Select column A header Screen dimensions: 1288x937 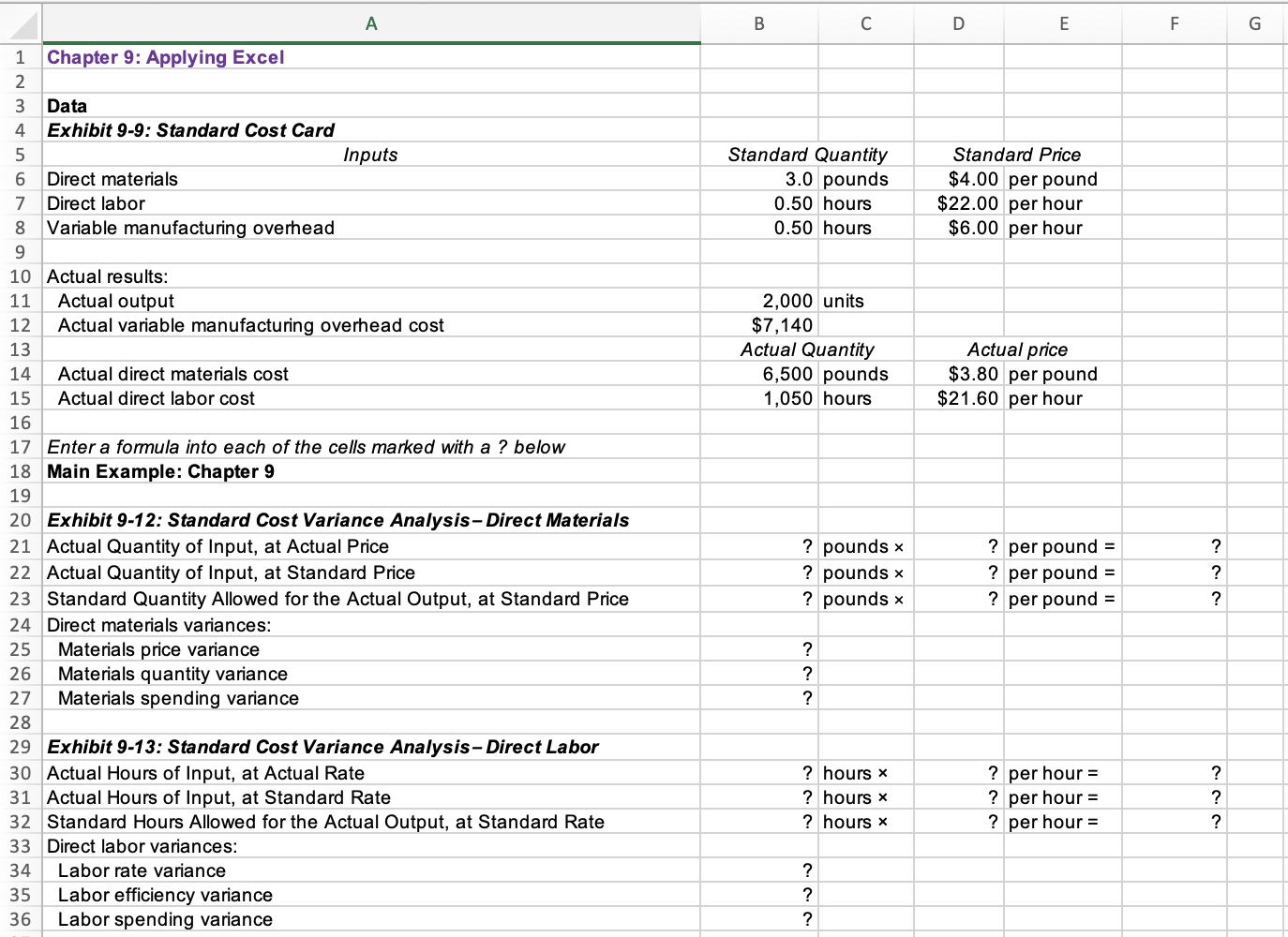[371, 23]
